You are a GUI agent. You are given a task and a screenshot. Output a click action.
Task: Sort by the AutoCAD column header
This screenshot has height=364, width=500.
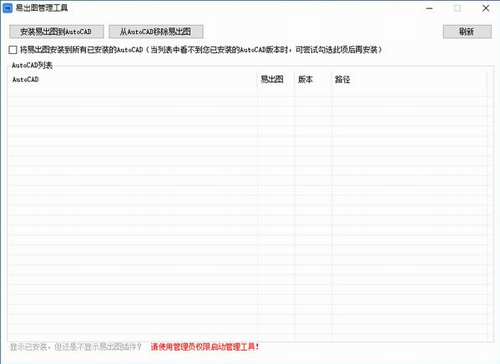coord(133,79)
